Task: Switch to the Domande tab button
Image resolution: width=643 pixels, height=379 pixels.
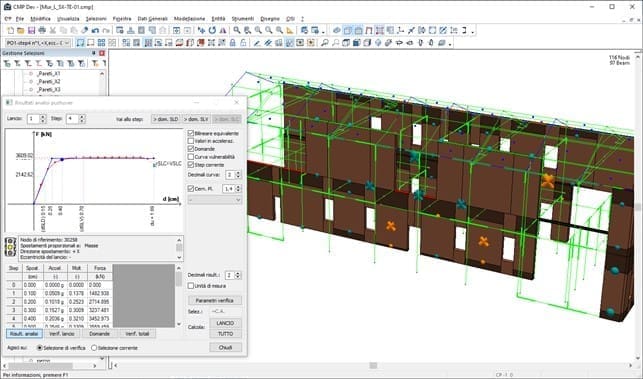Action: [99, 334]
